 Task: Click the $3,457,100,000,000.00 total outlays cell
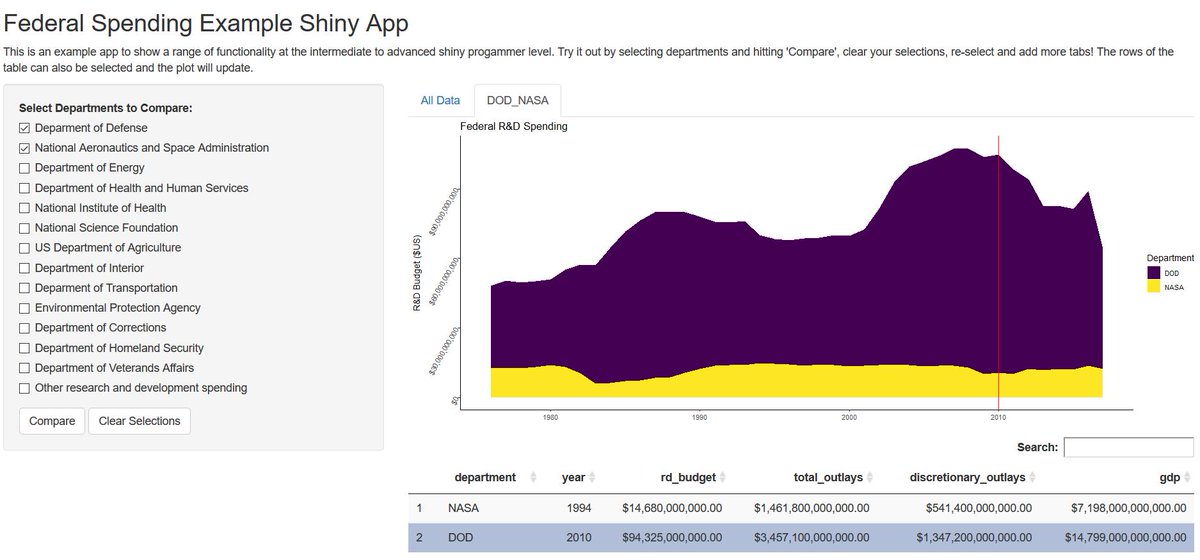coord(811,538)
